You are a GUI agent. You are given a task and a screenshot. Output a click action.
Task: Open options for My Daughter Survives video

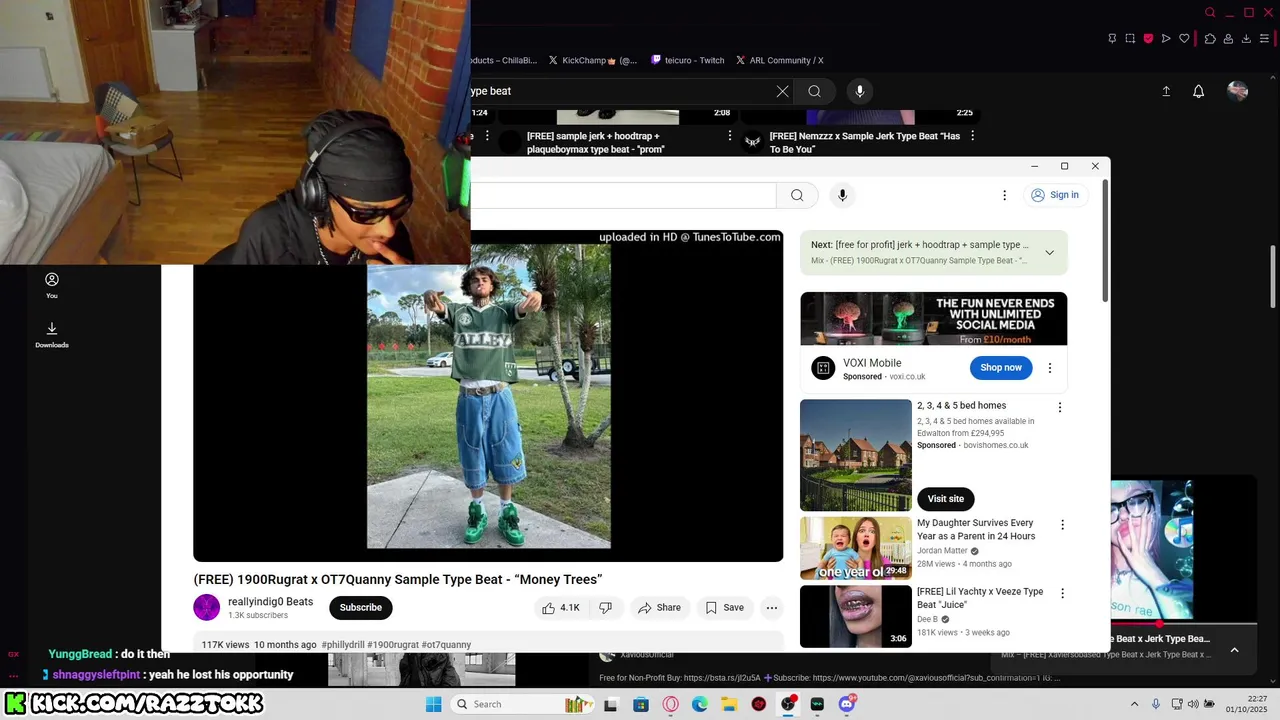(x=1062, y=525)
